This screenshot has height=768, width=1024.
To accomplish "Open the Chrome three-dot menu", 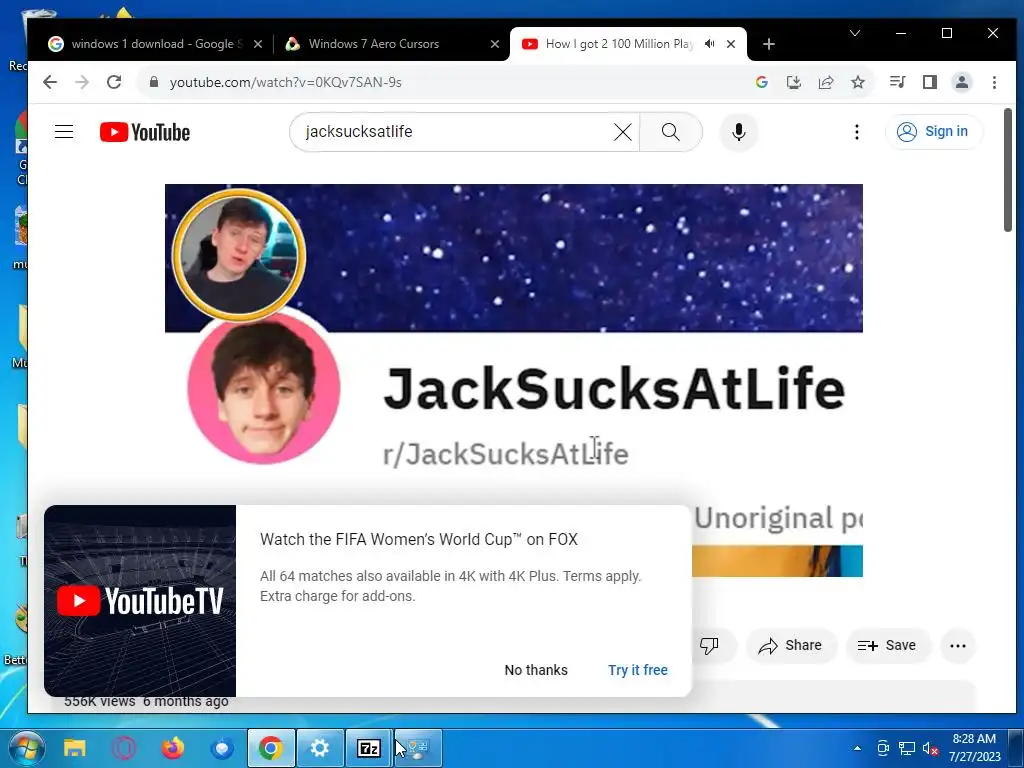I will point(994,82).
